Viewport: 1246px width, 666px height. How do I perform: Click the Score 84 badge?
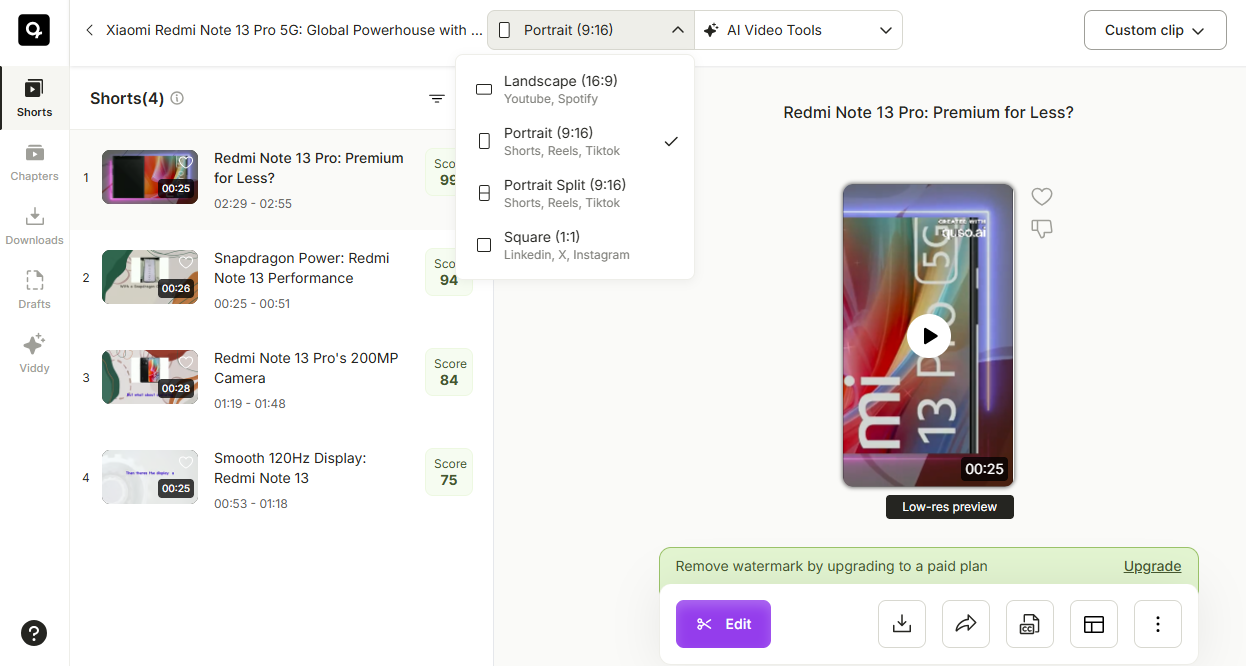tap(449, 372)
